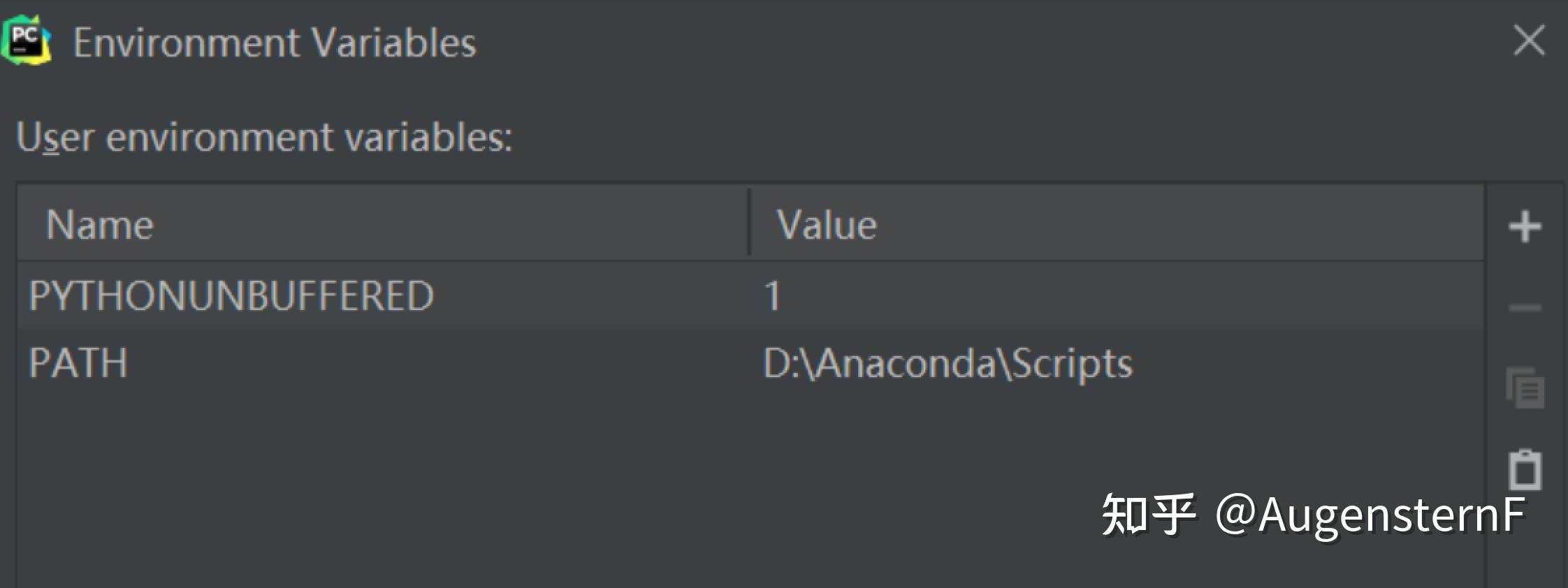Screen dimensions: 1568x588
Task: Click the 知乎 watermark logo text
Action: tap(1149, 515)
